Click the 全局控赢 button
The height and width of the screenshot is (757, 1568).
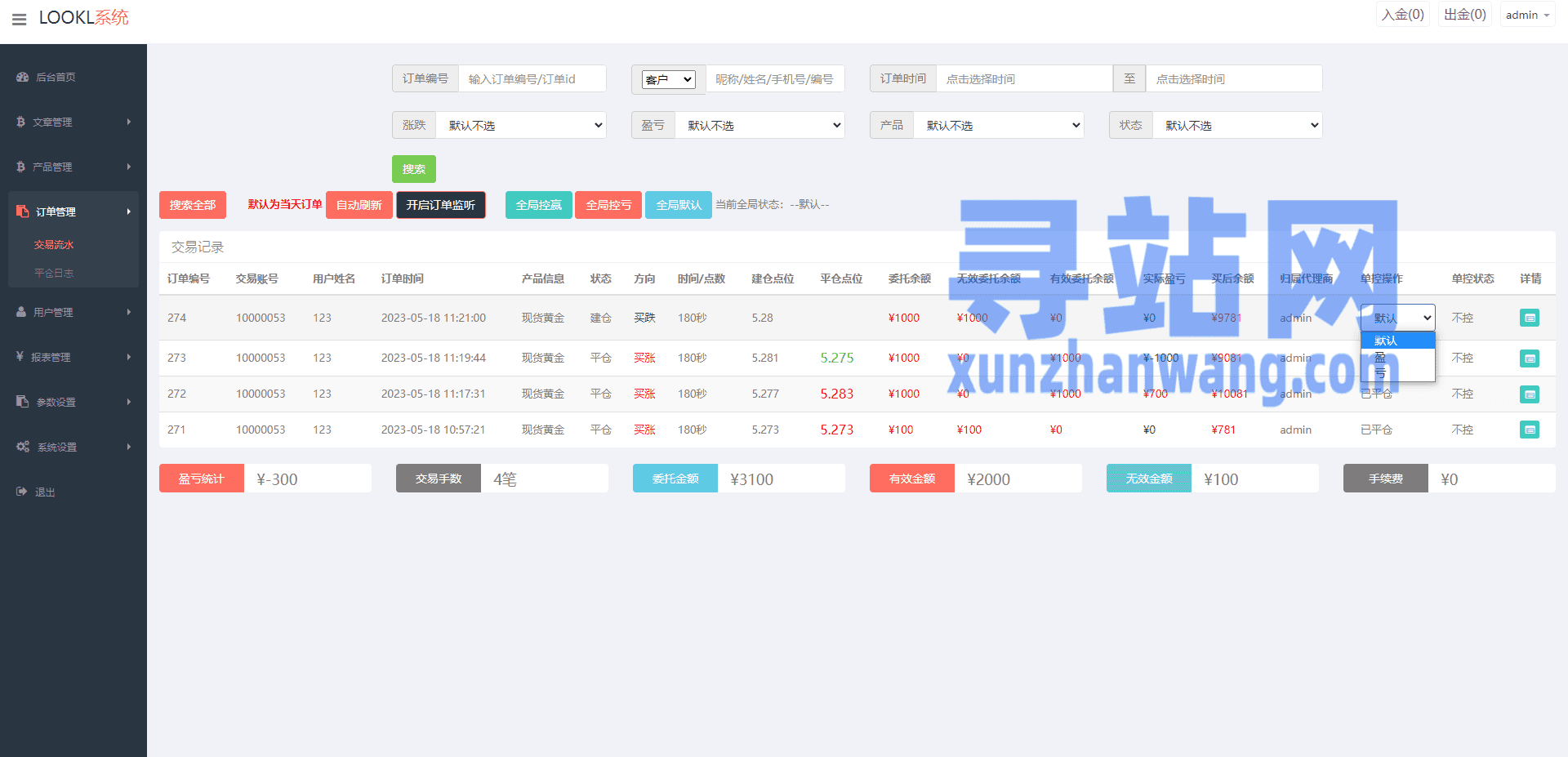point(539,205)
